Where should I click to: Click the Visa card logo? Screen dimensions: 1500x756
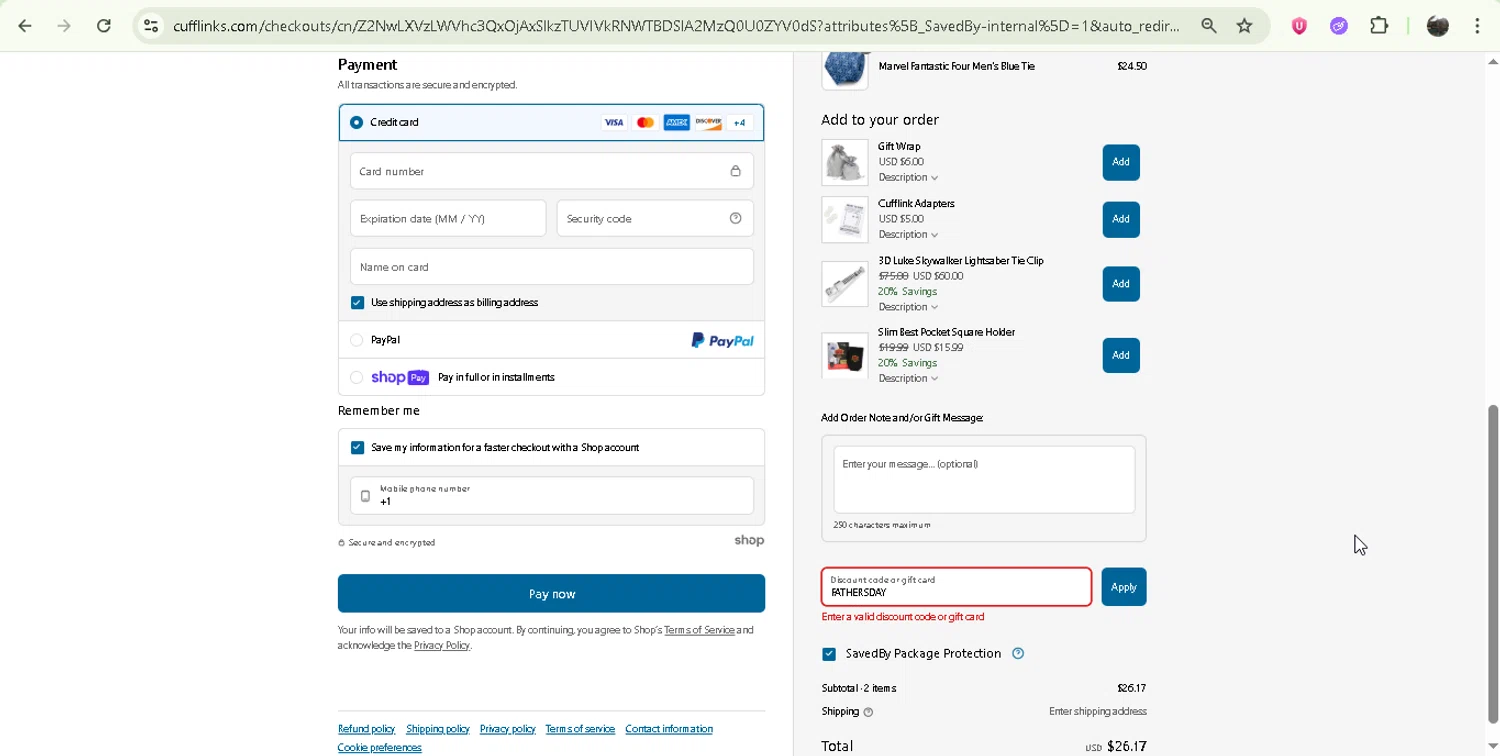[614, 123]
